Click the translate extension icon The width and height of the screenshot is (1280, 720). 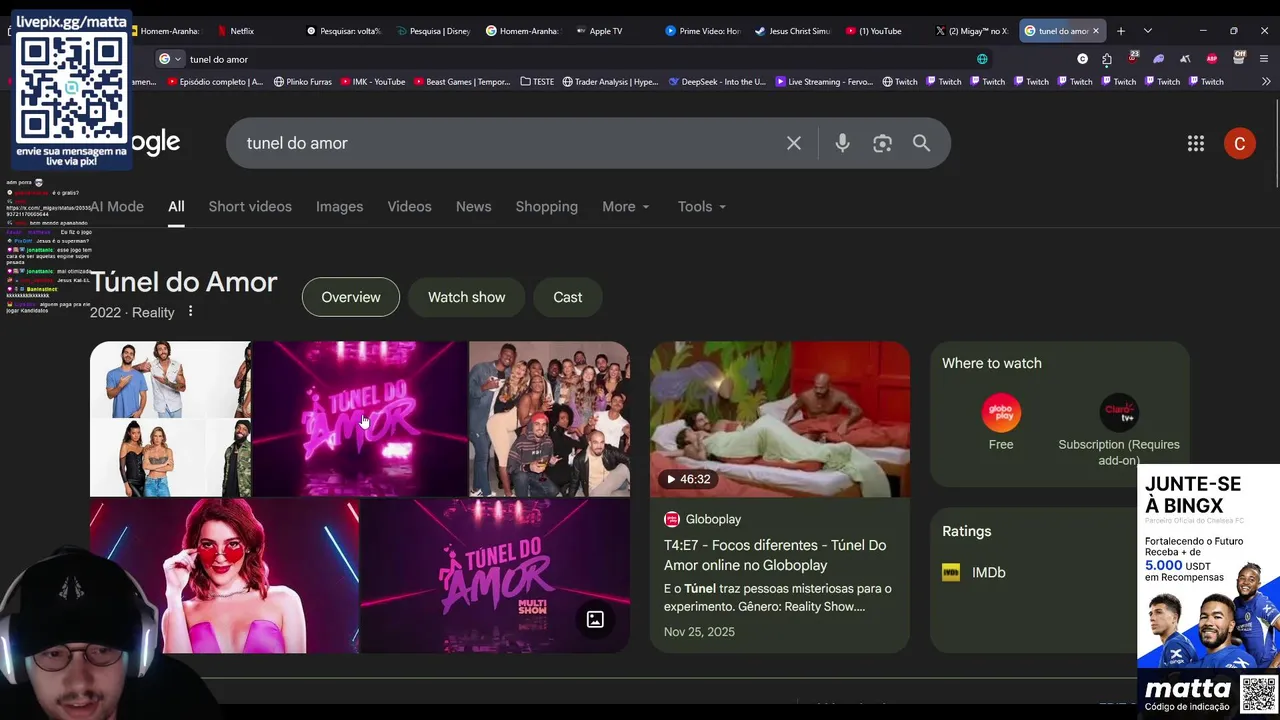[x=1185, y=59]
